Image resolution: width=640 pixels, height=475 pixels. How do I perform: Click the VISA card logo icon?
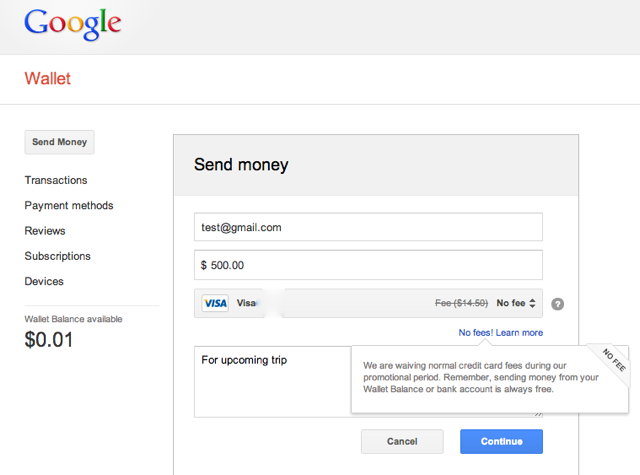click(x=215, y=303)
